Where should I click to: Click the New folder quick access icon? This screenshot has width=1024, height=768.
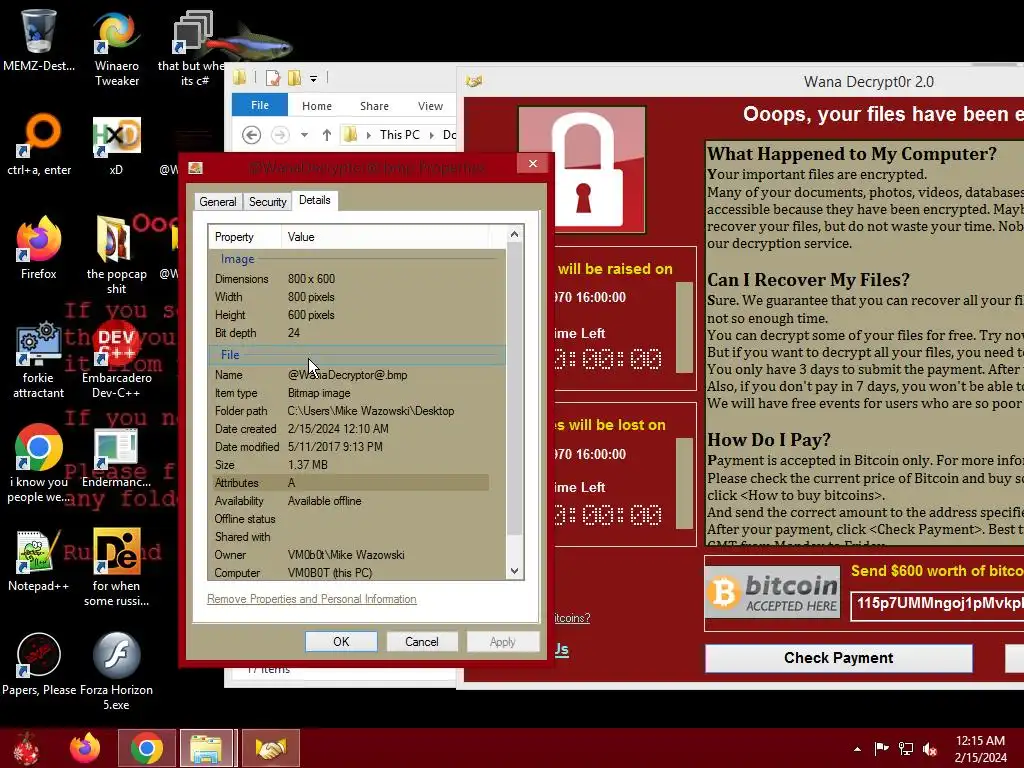click(295, 78)
